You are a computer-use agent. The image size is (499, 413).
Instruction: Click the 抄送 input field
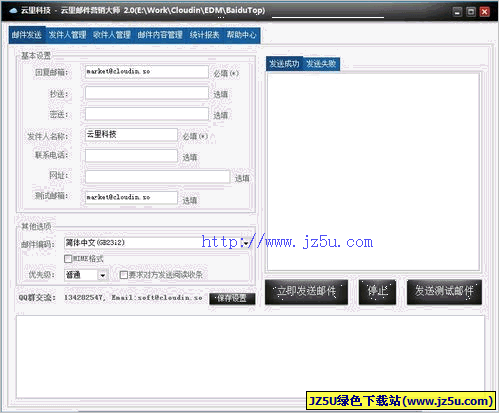(147, 93)
